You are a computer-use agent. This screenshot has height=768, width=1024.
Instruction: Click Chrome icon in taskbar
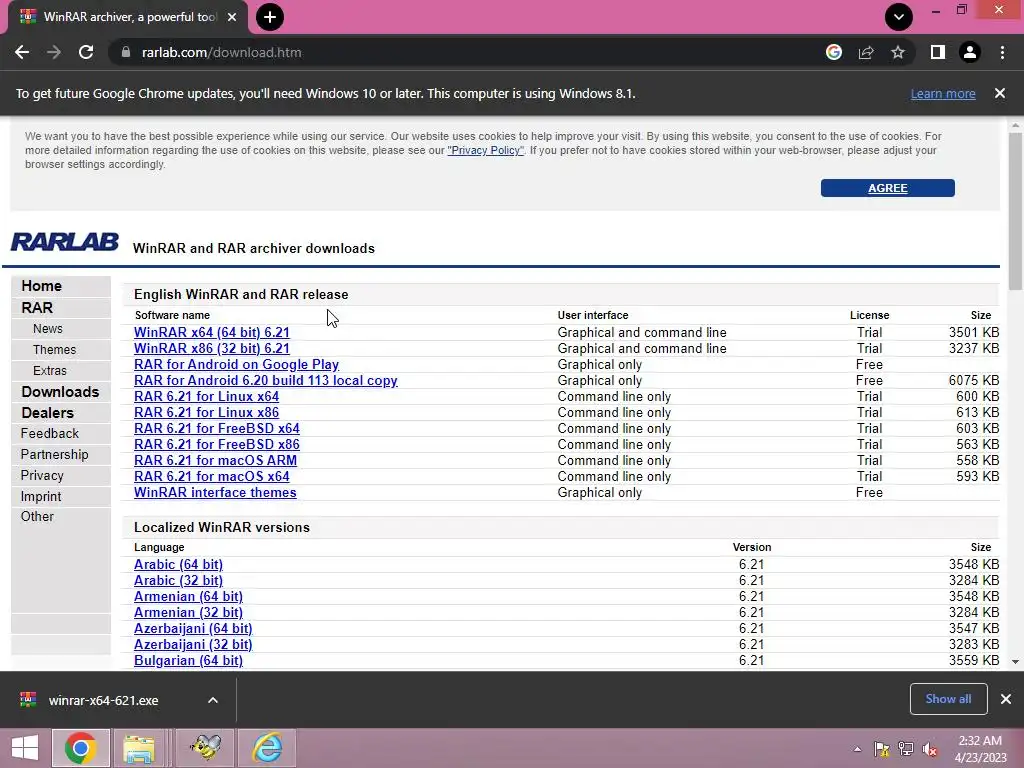click(80, 748)
